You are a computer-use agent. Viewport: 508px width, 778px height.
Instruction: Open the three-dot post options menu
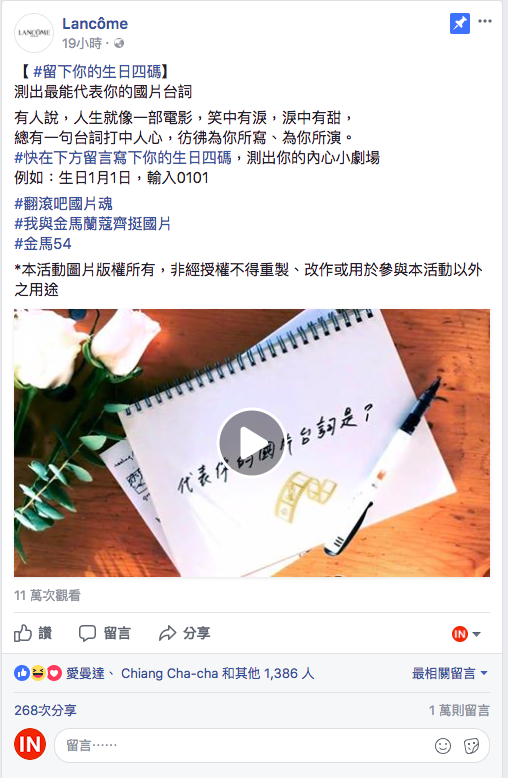coord(485,21)
